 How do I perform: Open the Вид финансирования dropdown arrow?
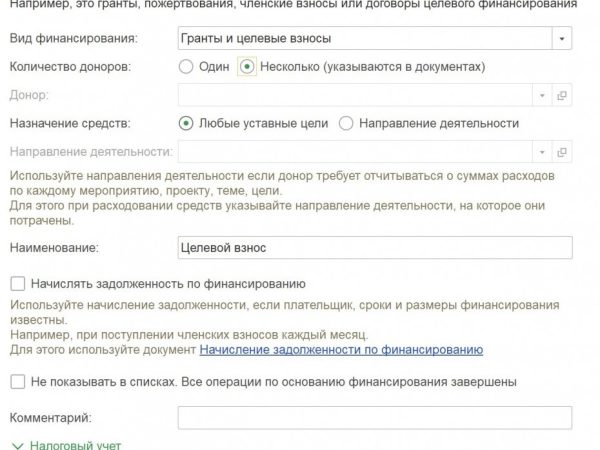click(x=562, y=39)
